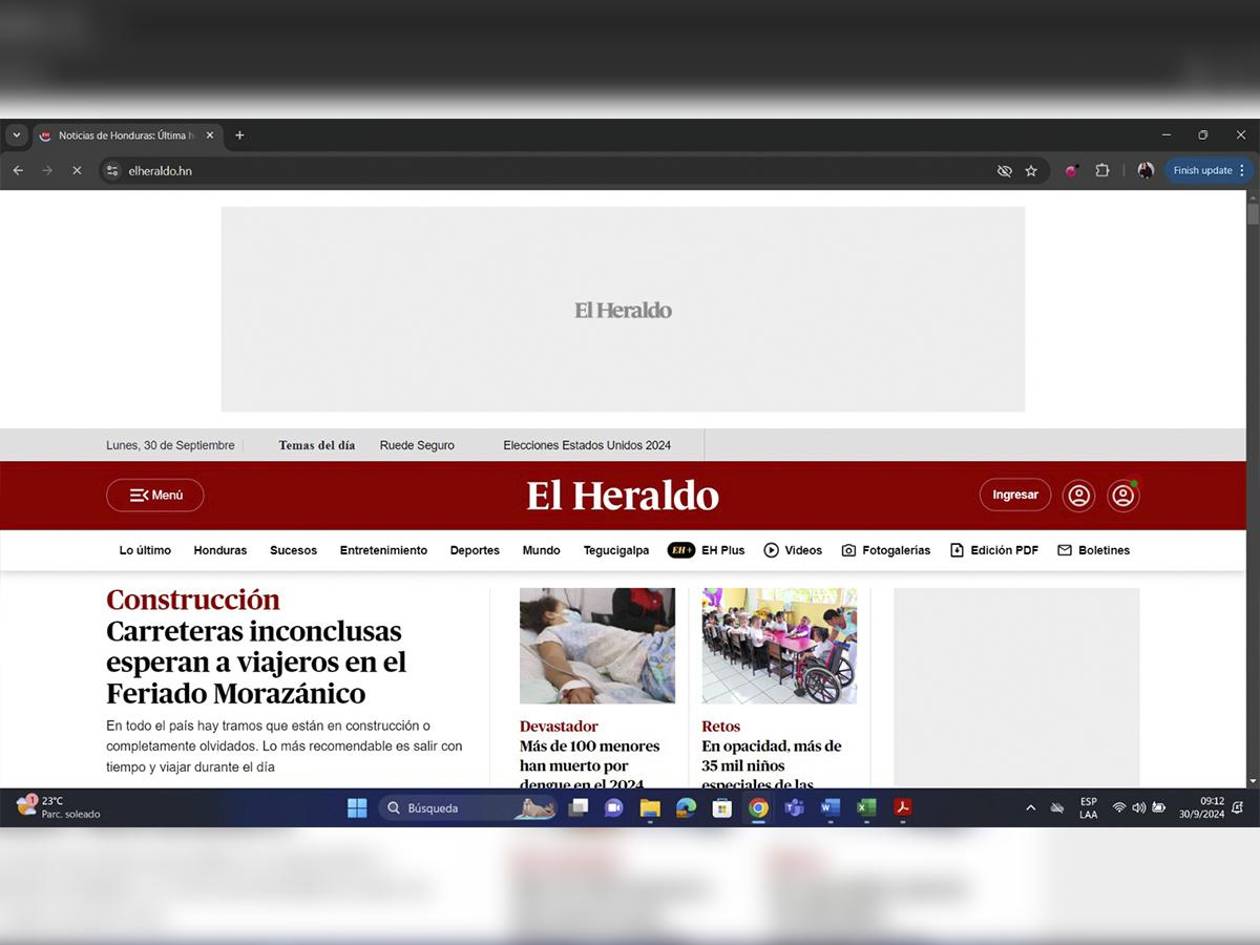Viewport: 1260px width, 945px height.
Task: Toggle the incognito eye tracking icon
Action: (1004, 171)
